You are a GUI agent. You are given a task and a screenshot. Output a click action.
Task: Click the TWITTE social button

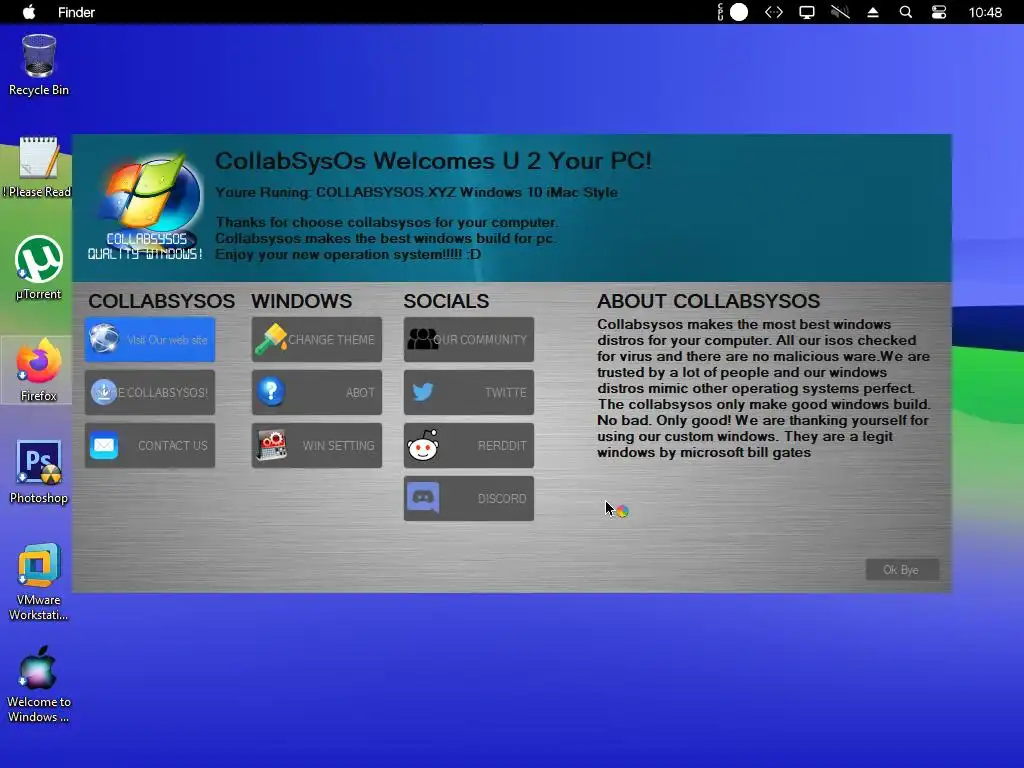[469, 392]
